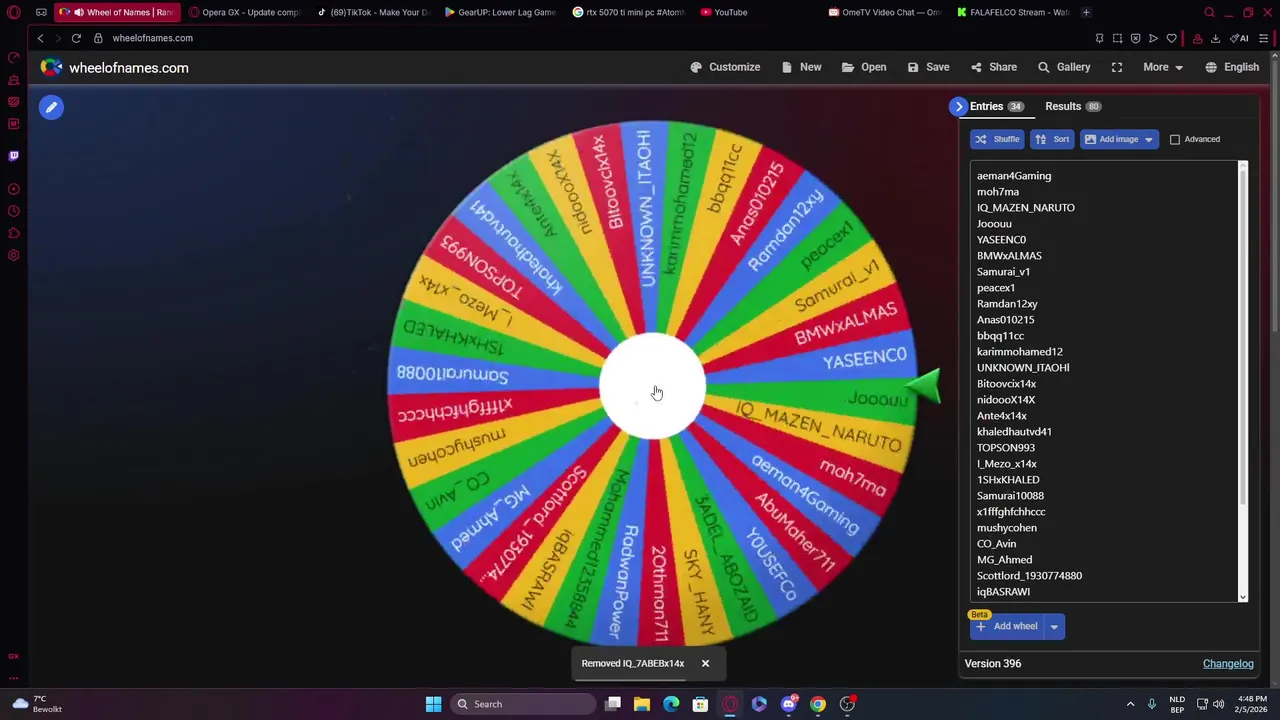Open the Add image dropdown
This screenshot has height=720, width=1280.
(x=1119, y=139)
